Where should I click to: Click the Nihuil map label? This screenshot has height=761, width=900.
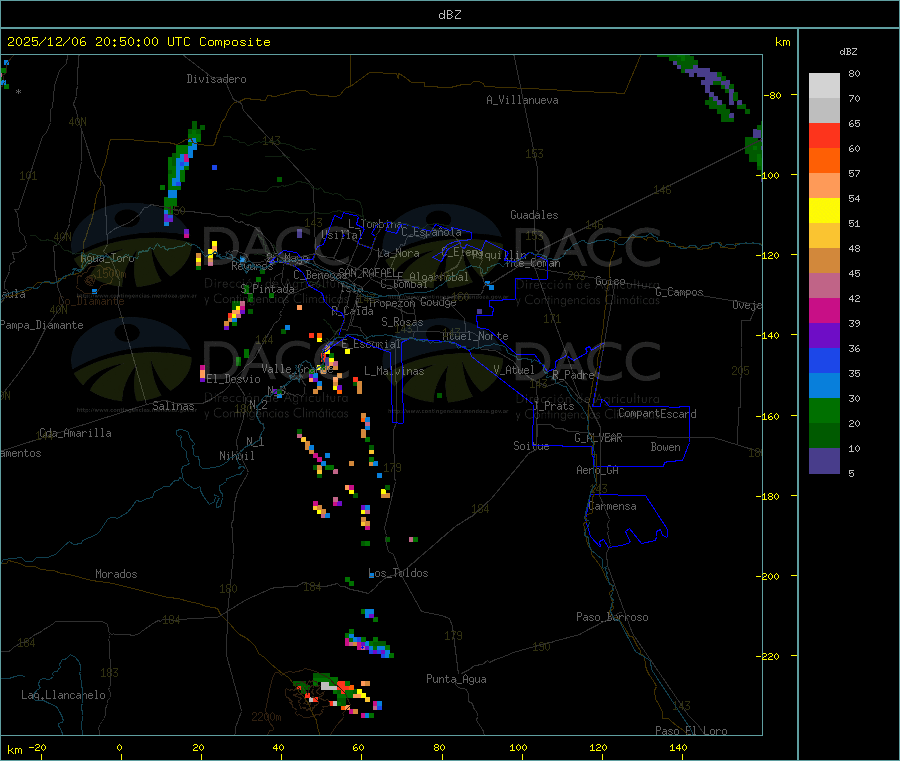[x=236, y=456]
